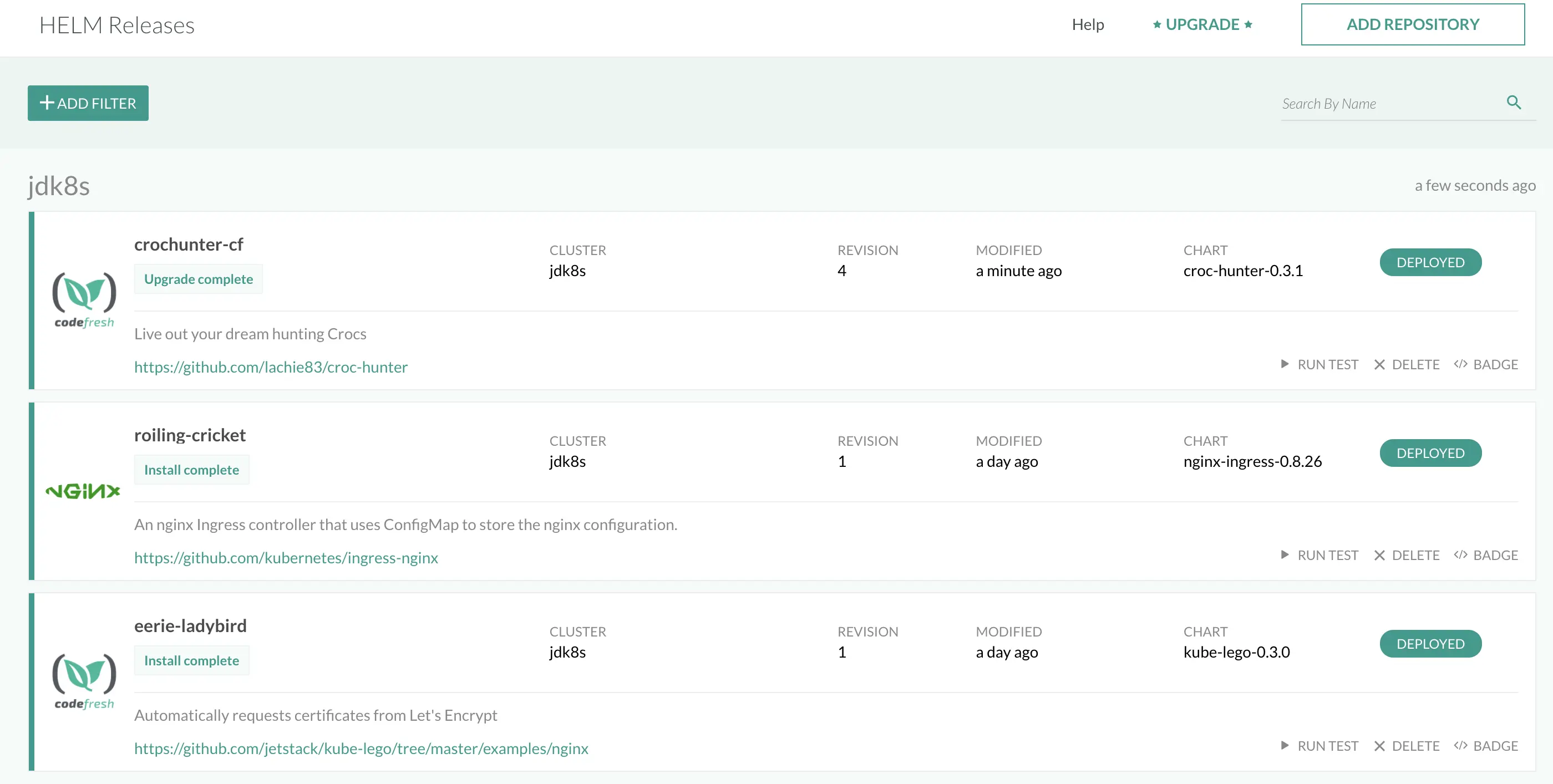Click 'a day ago' modified value for roiling-cricket

coord(1007,462)
